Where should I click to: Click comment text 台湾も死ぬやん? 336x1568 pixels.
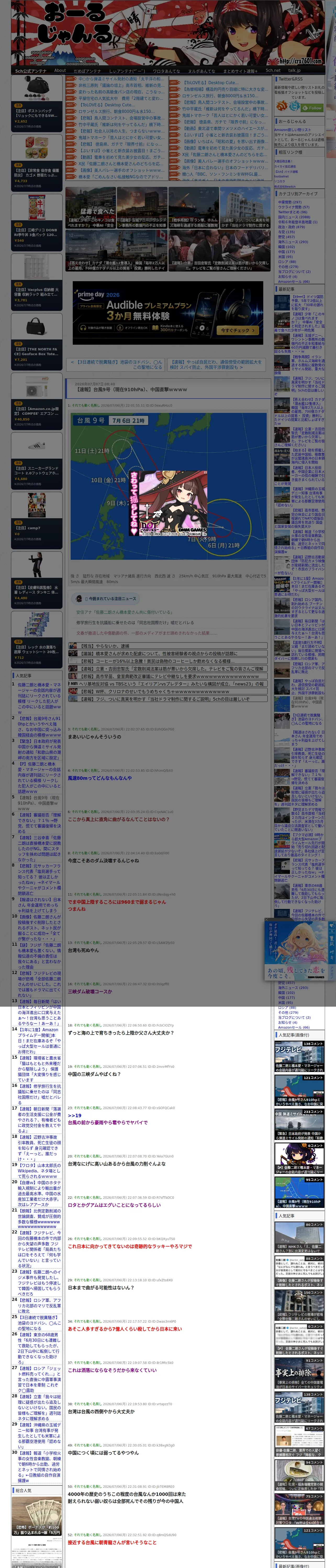click(83, 950)
